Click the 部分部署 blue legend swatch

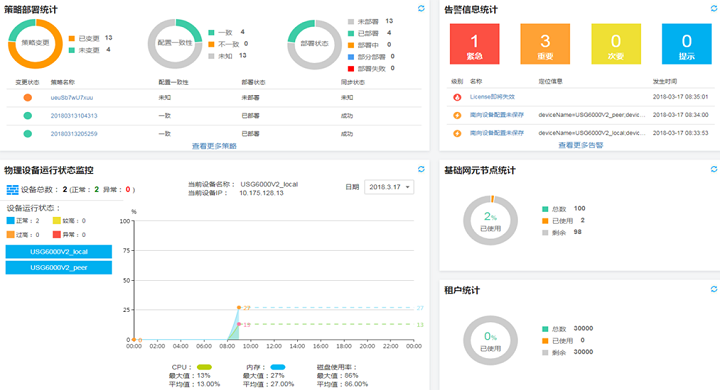click(351, 57)
